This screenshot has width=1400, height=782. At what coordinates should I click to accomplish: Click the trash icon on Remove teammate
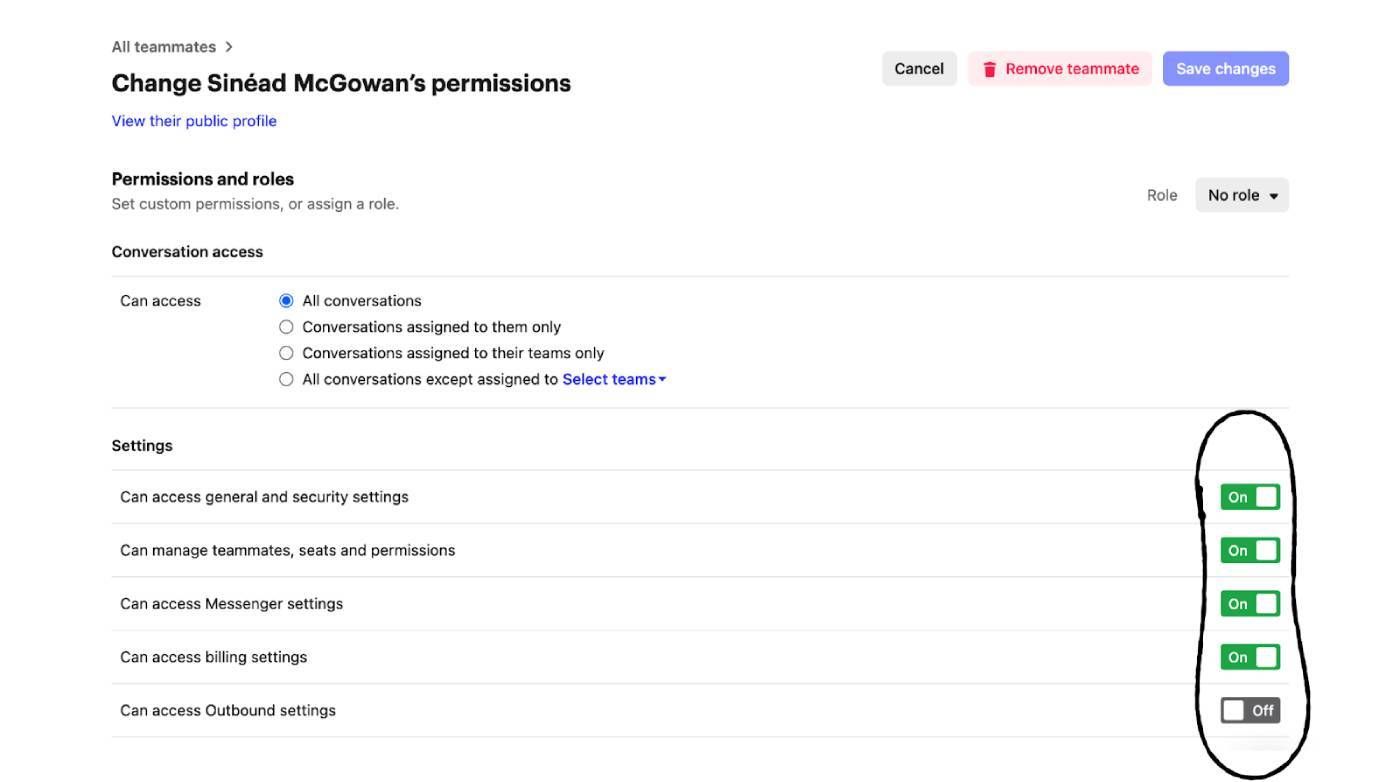pyautogui.click(x=989, y=69)
